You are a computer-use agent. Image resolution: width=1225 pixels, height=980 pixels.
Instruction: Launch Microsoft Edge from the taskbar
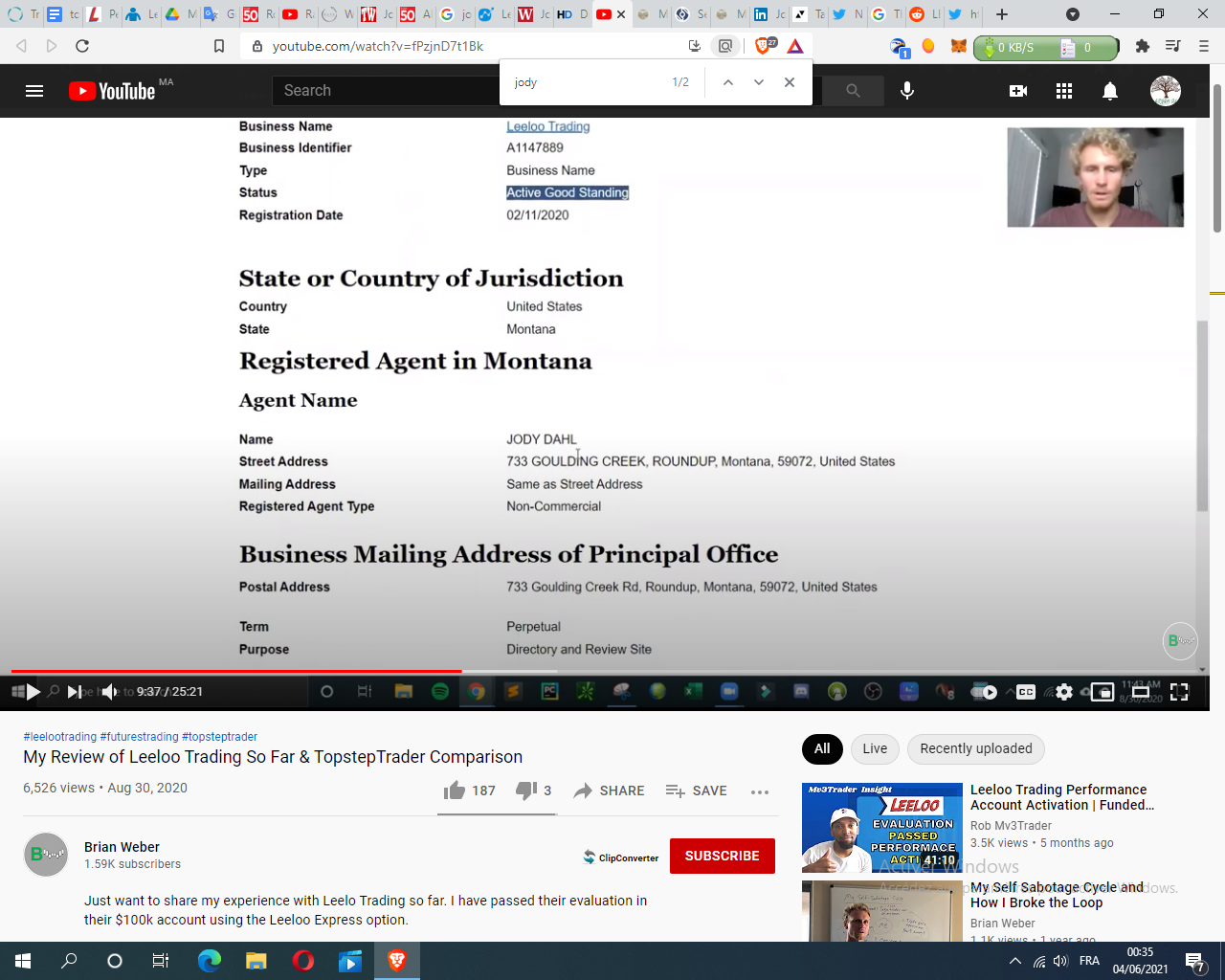point(209,961)
